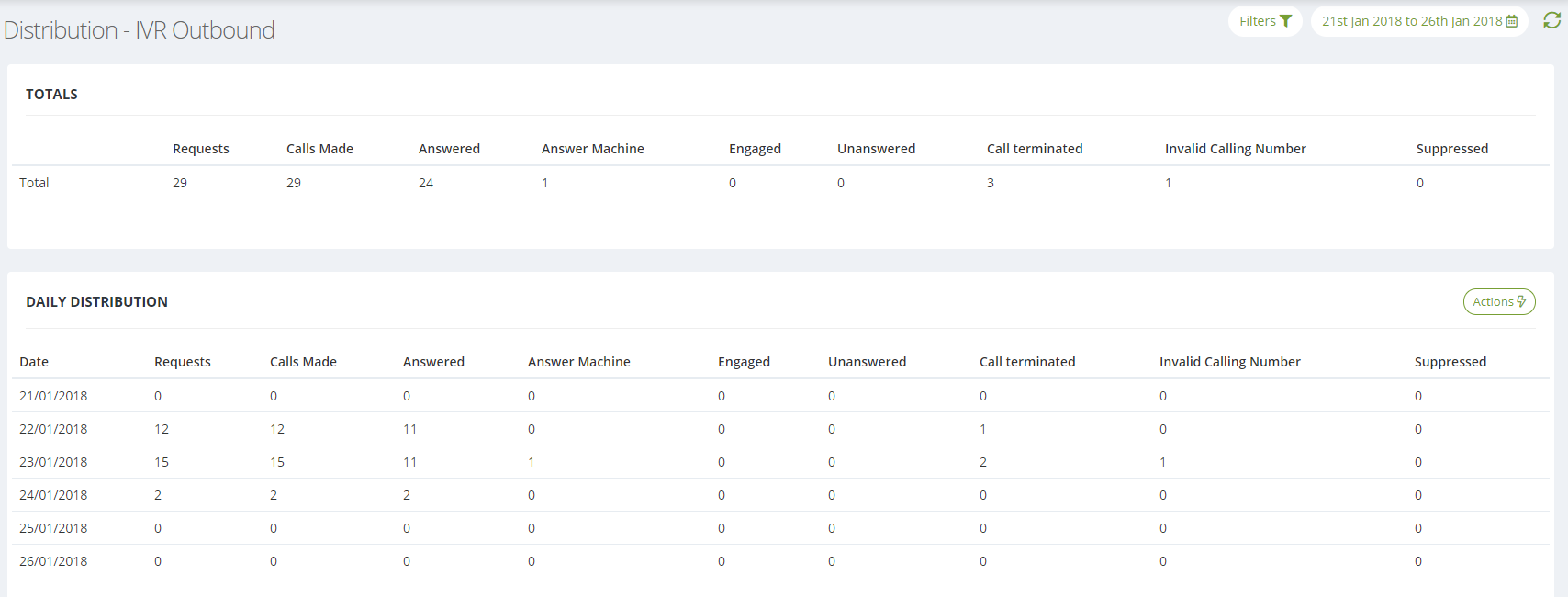Click Answer Machine value 1 for 23/01/2018
Viewport: 1568px width, 597px height.
(531, 462)
